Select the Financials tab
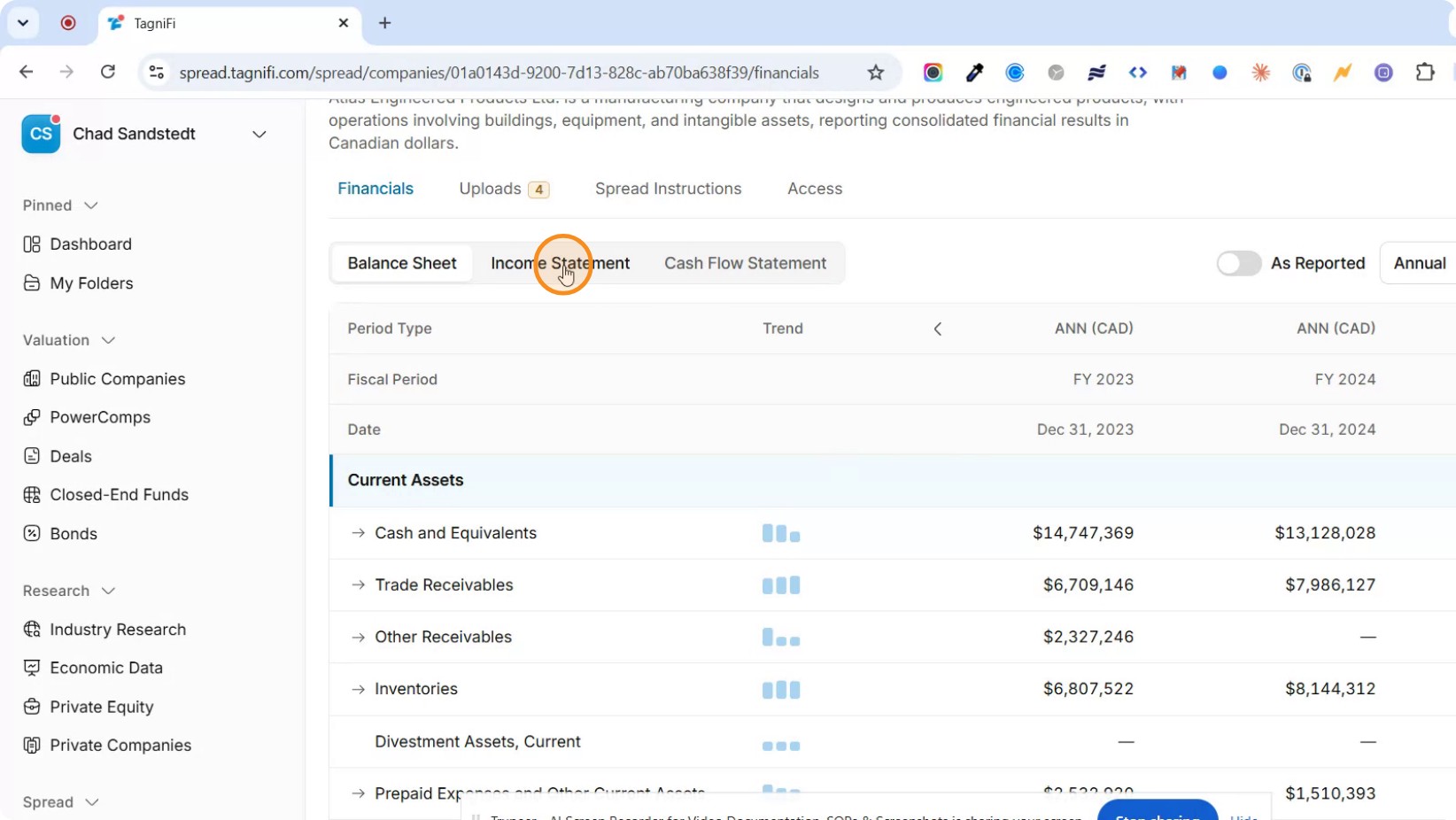Viewport: 1456px width, 820px height. [x=376, y=189]
